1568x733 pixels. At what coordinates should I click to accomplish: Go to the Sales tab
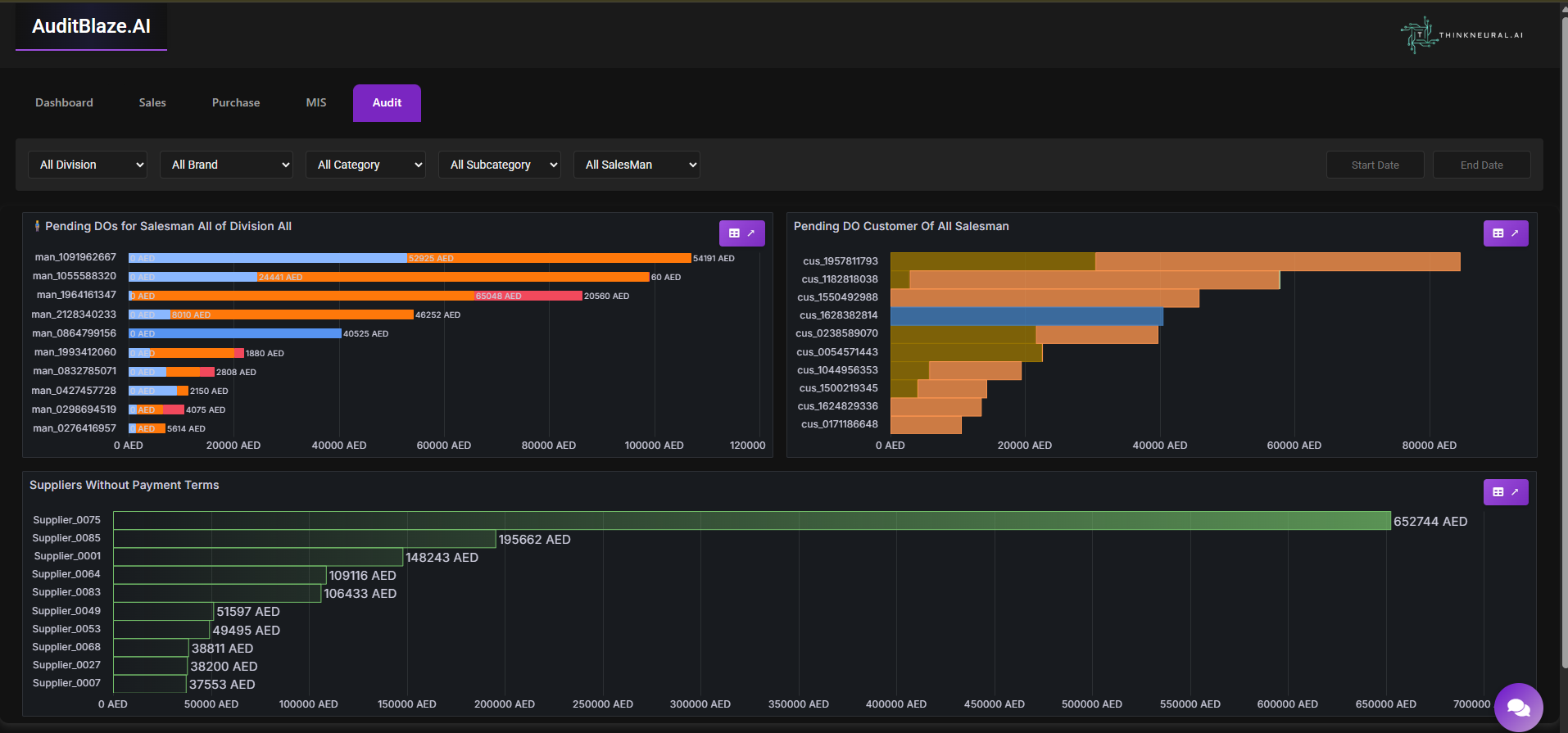152,103
